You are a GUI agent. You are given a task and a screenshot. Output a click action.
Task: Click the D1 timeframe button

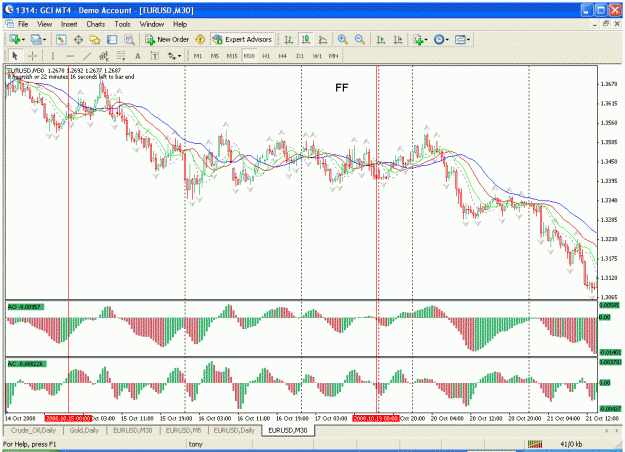[300, 56]
